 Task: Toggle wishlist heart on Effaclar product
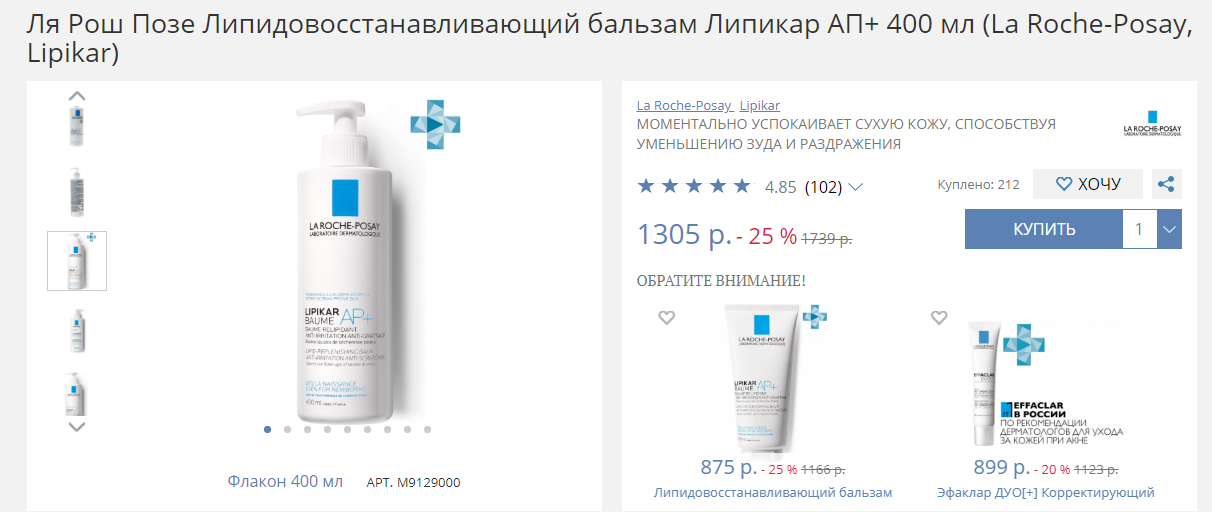939,318
